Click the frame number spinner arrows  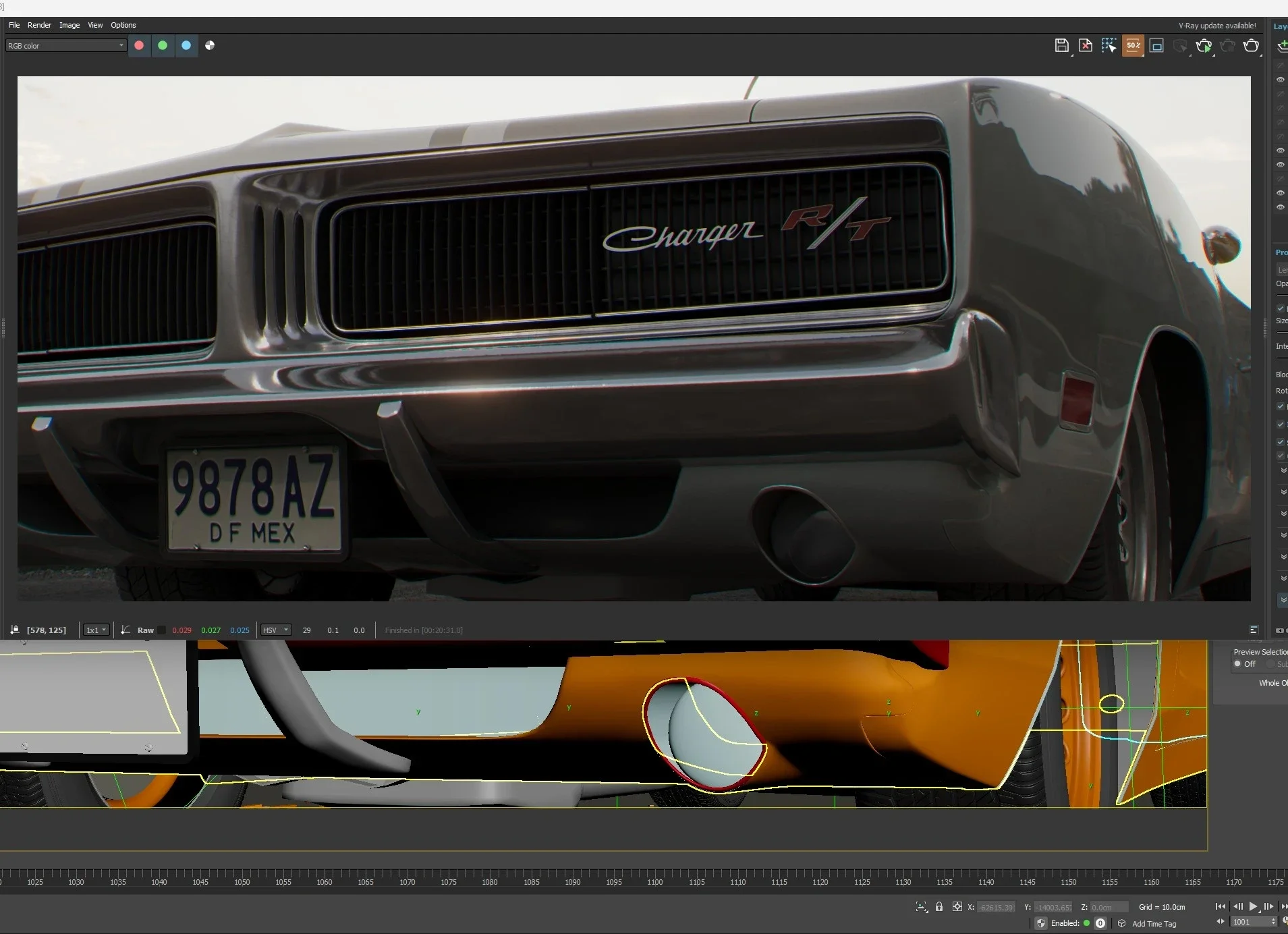pyautogui.click(x=1274, y=922)
